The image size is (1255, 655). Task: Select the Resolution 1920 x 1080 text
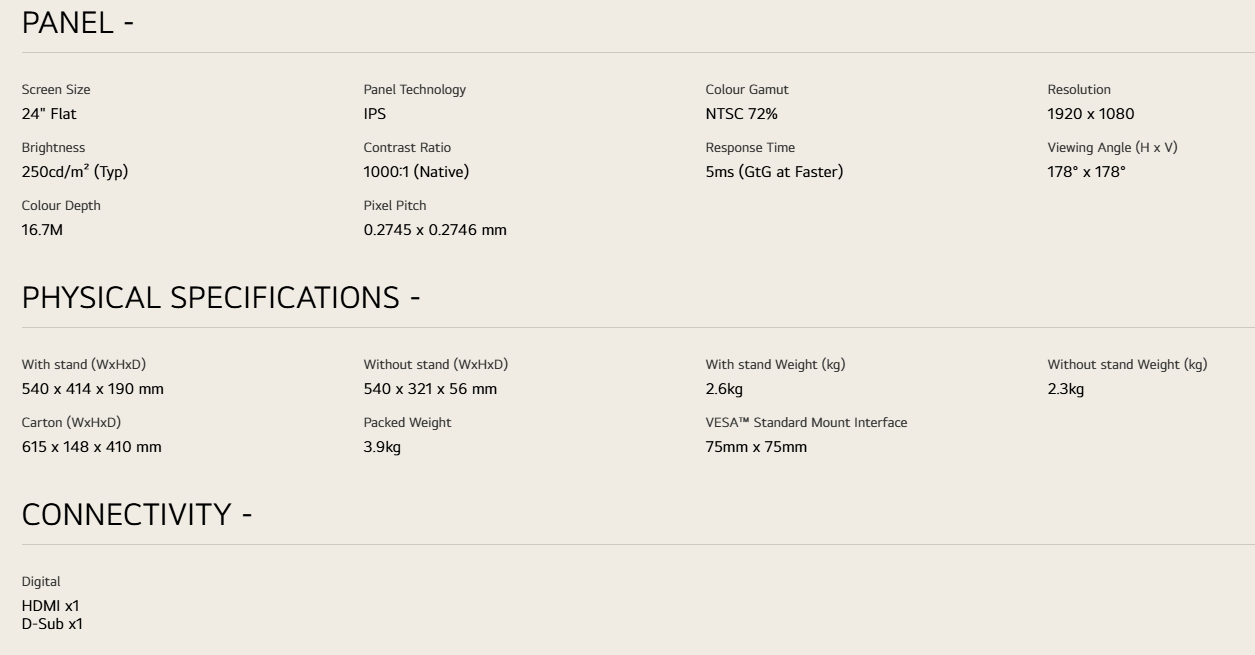(x=1091, y=114)
